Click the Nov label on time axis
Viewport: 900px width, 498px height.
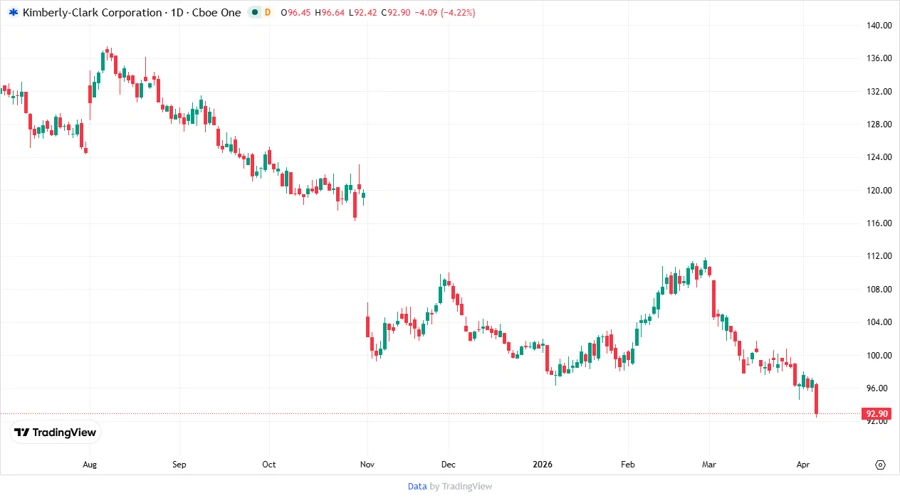[x=367, y=464]
